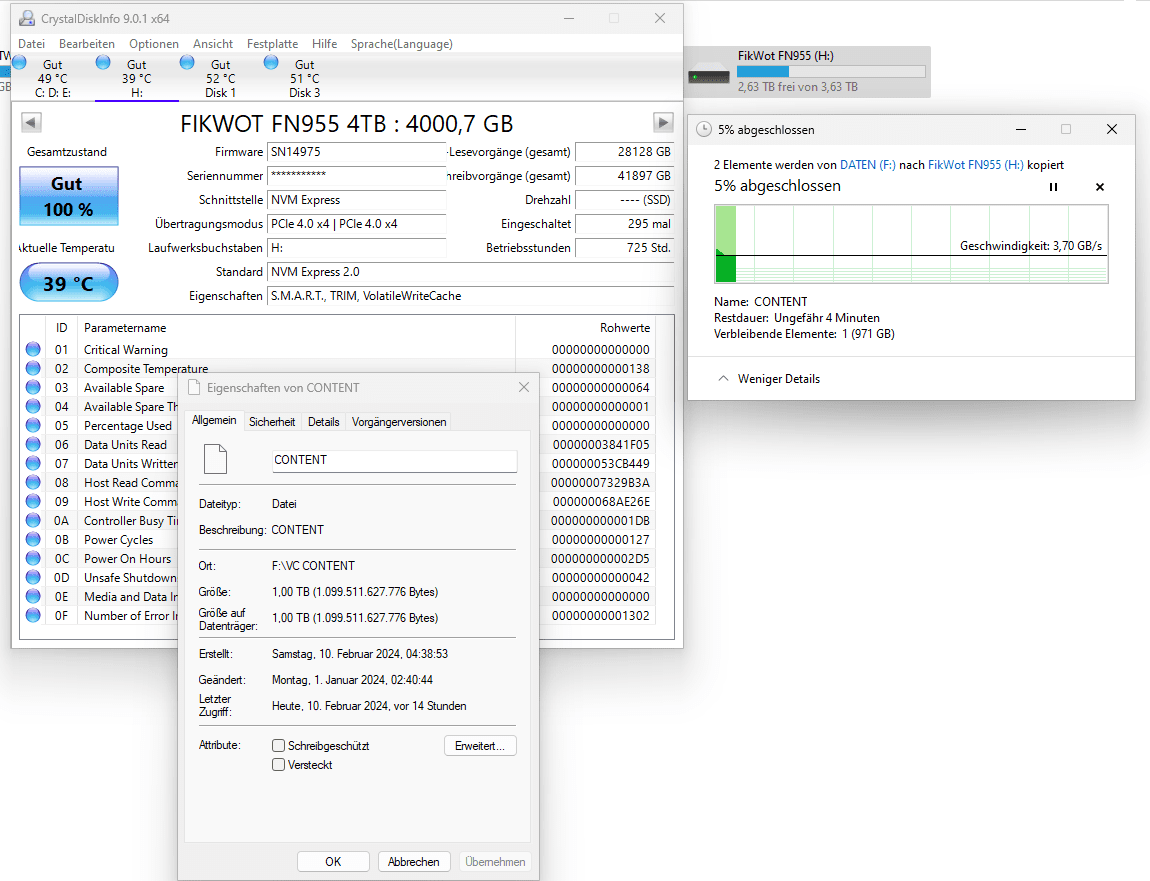Collapse details with Weniger Details
1150x881 pixels.
coord(768,379)
